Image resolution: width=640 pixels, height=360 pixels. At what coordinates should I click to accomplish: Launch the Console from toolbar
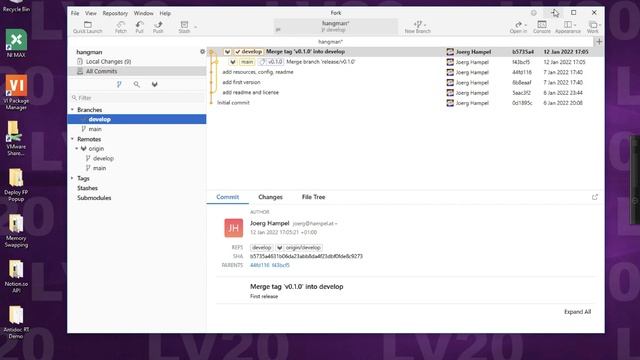pos(542,27)
